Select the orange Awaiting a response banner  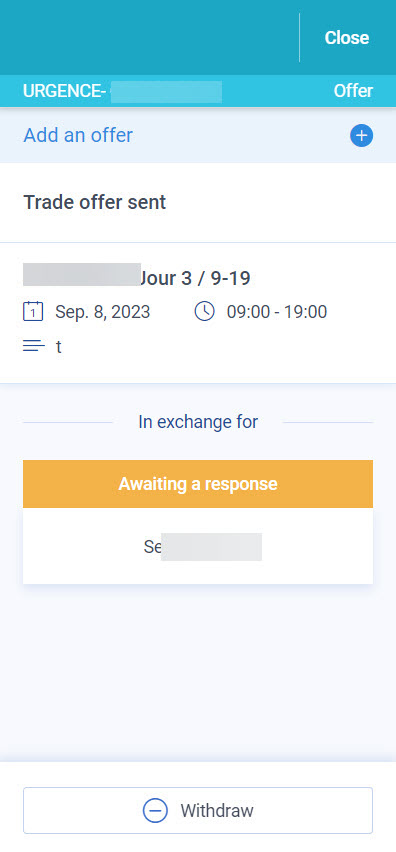pos(198,484)
